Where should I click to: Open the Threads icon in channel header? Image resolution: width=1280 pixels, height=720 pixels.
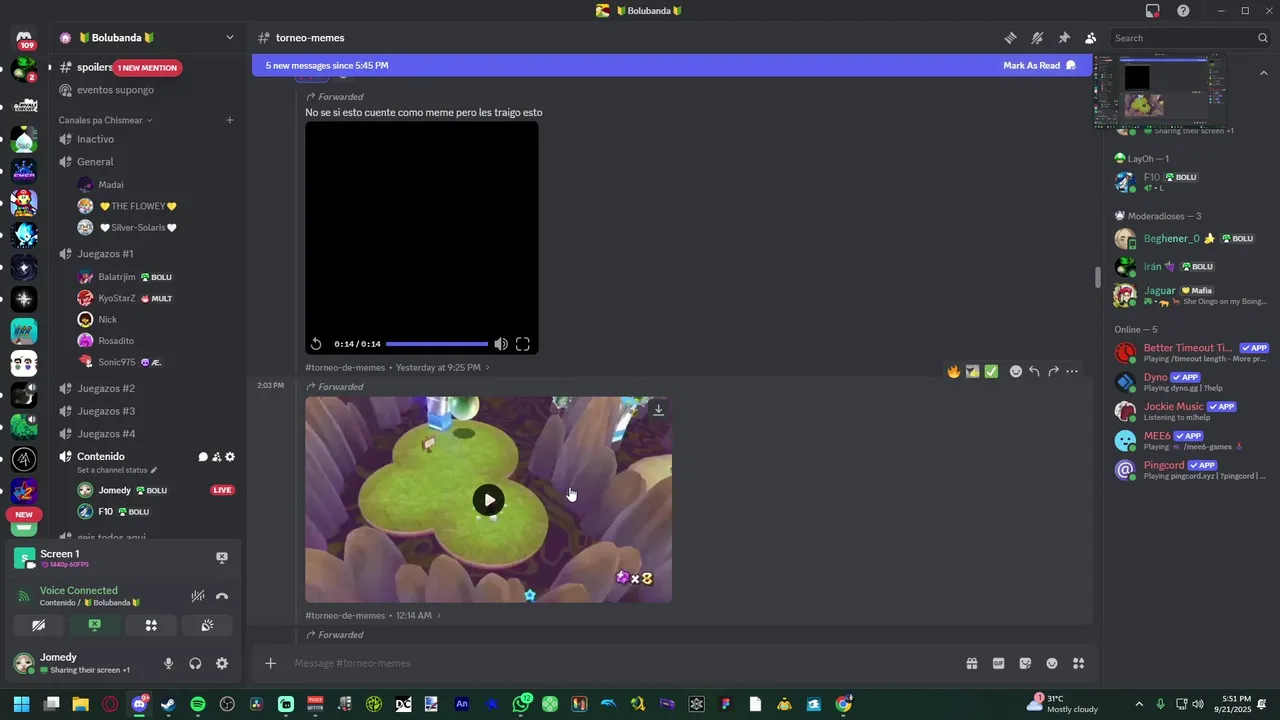coord(1011,38)
